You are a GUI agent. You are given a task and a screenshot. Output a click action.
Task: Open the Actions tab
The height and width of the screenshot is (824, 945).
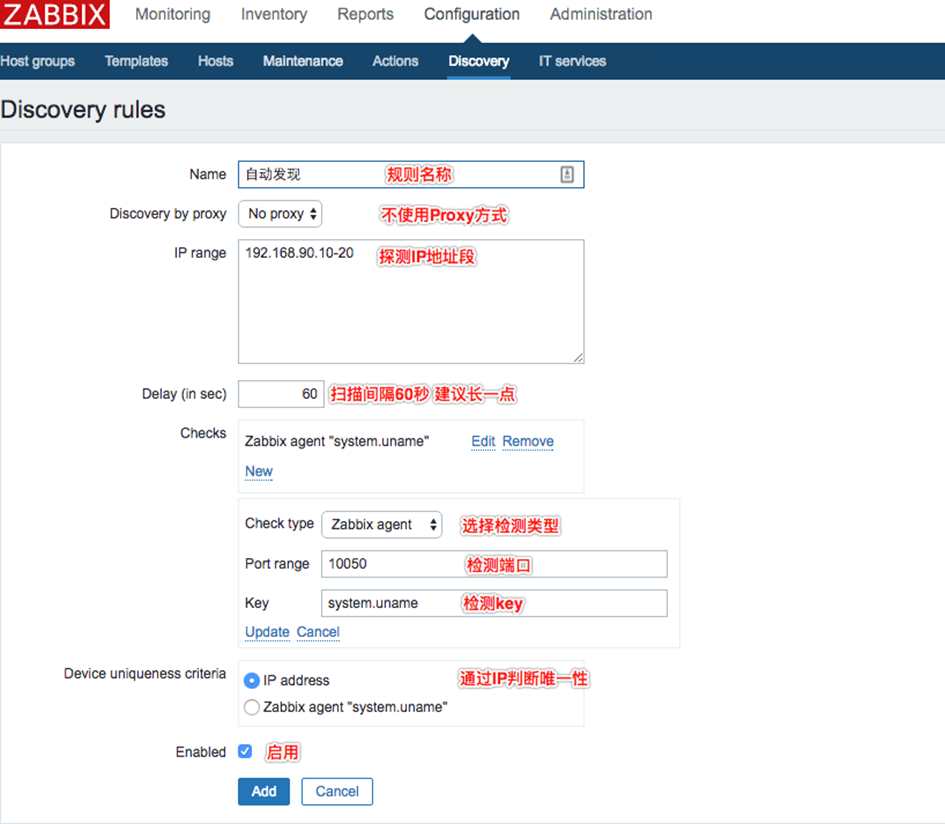pos(395,61)
